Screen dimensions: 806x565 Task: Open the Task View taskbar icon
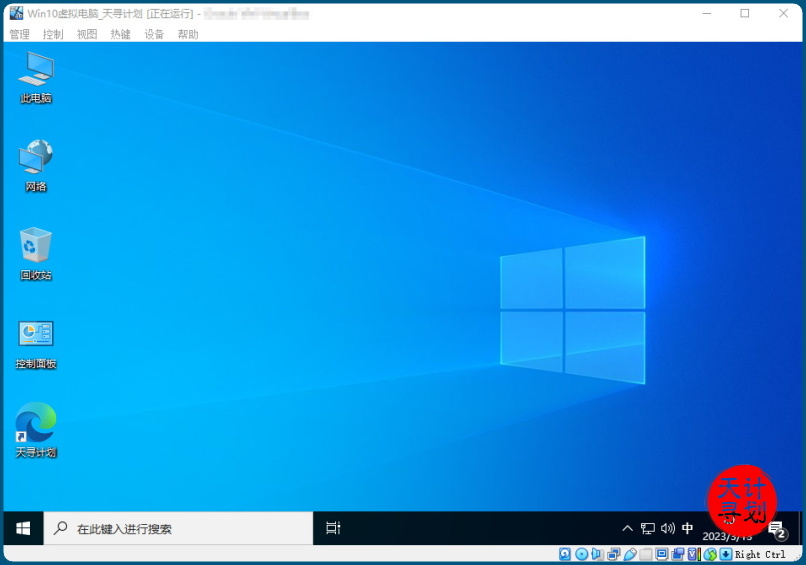point(334,528)
